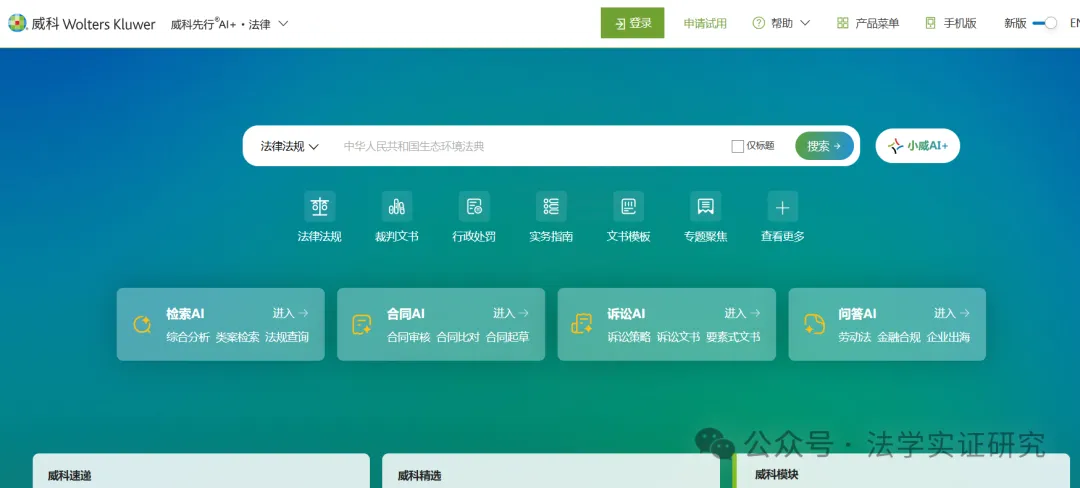Click the 检索AI card icon
This screenshot has height=488, width=1080.
[x=142, y=324]
